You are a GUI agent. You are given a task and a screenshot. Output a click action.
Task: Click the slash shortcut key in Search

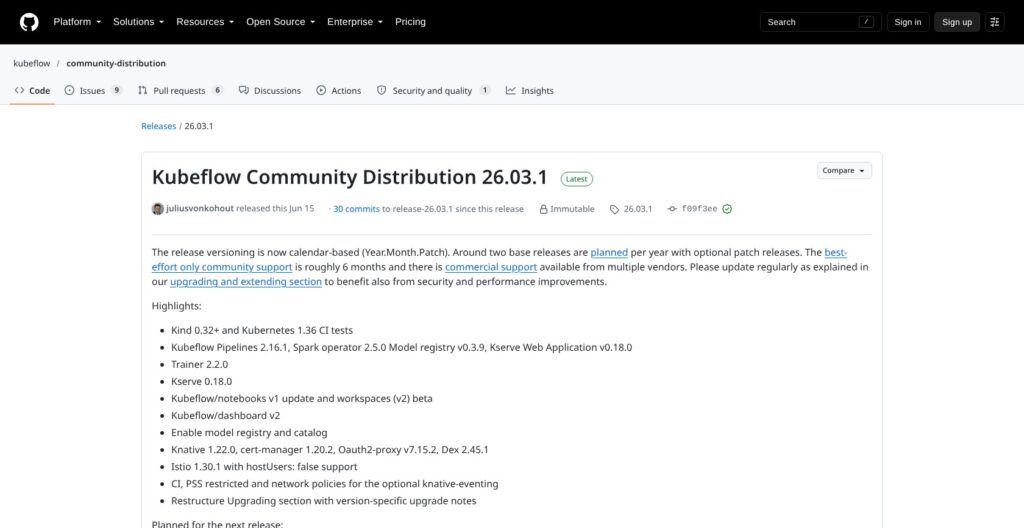867,22
